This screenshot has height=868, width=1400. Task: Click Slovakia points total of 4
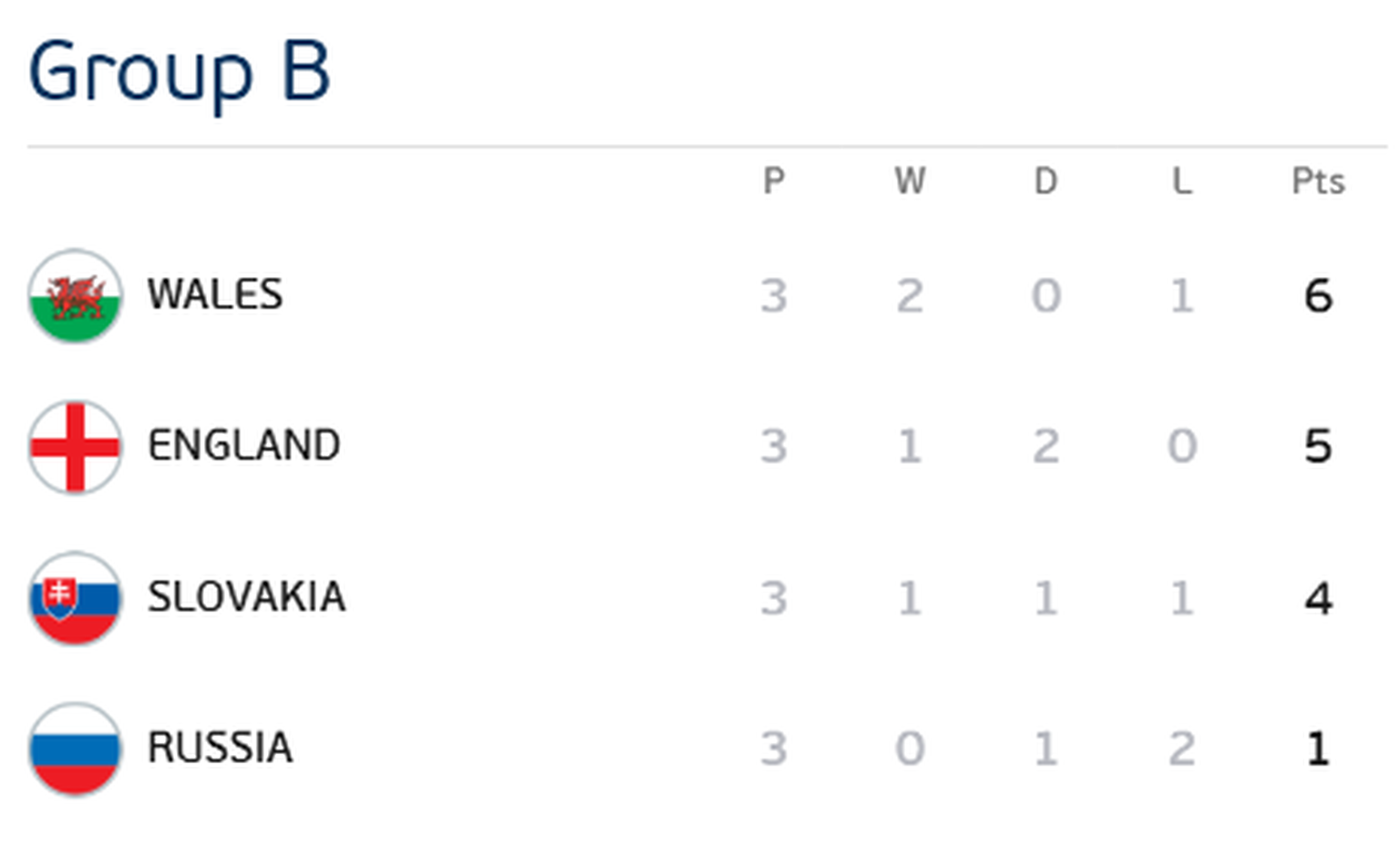1318,598
